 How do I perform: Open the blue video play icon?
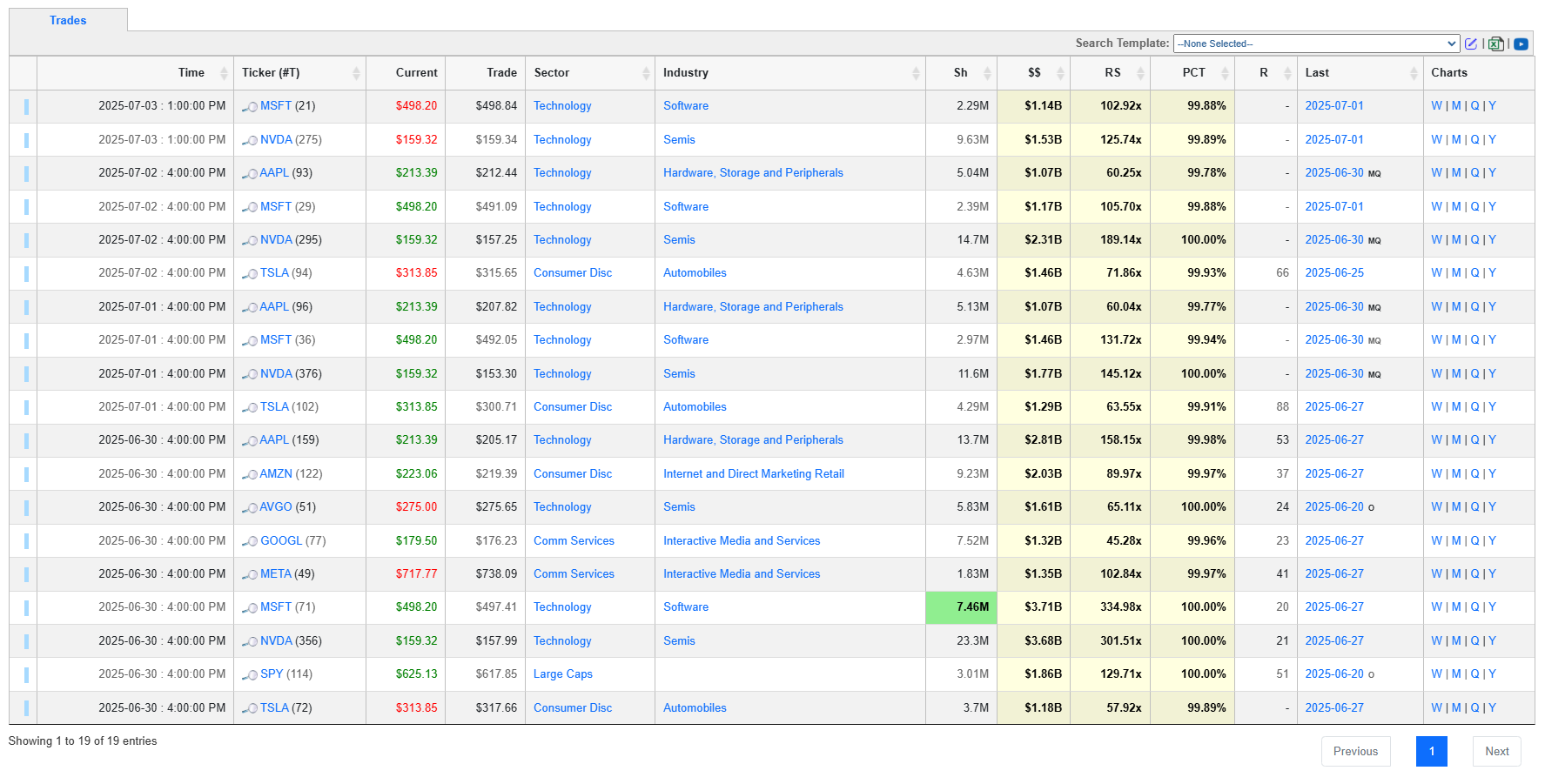click(x=1521, y=44)
